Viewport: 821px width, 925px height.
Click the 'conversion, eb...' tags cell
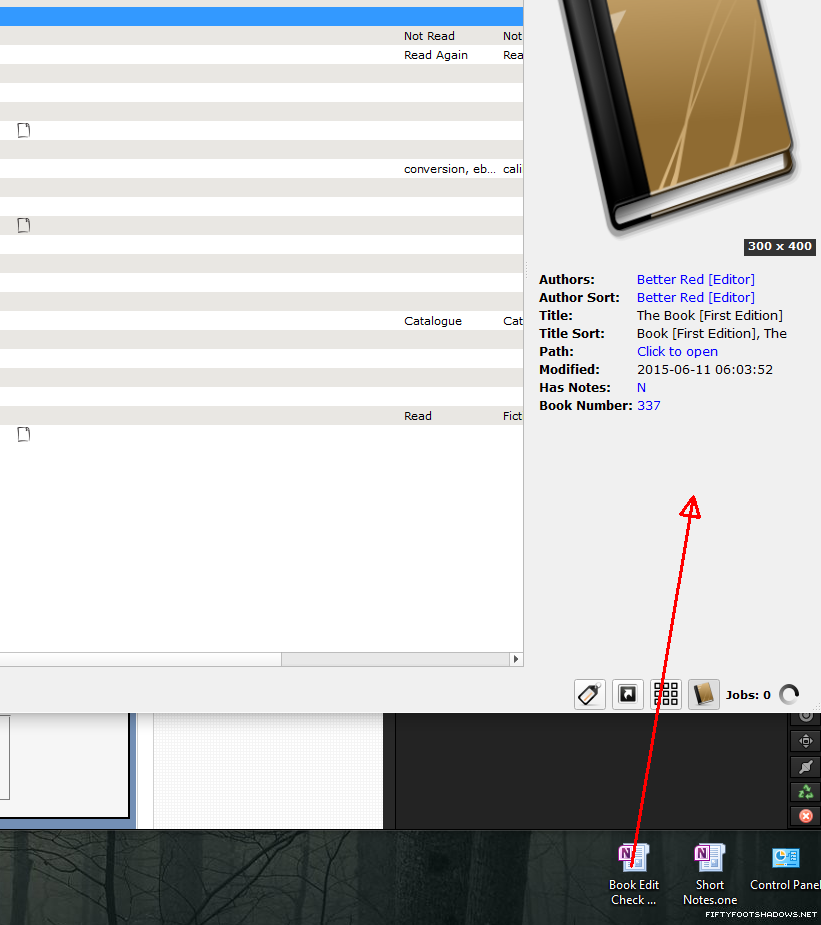(449, 169)
